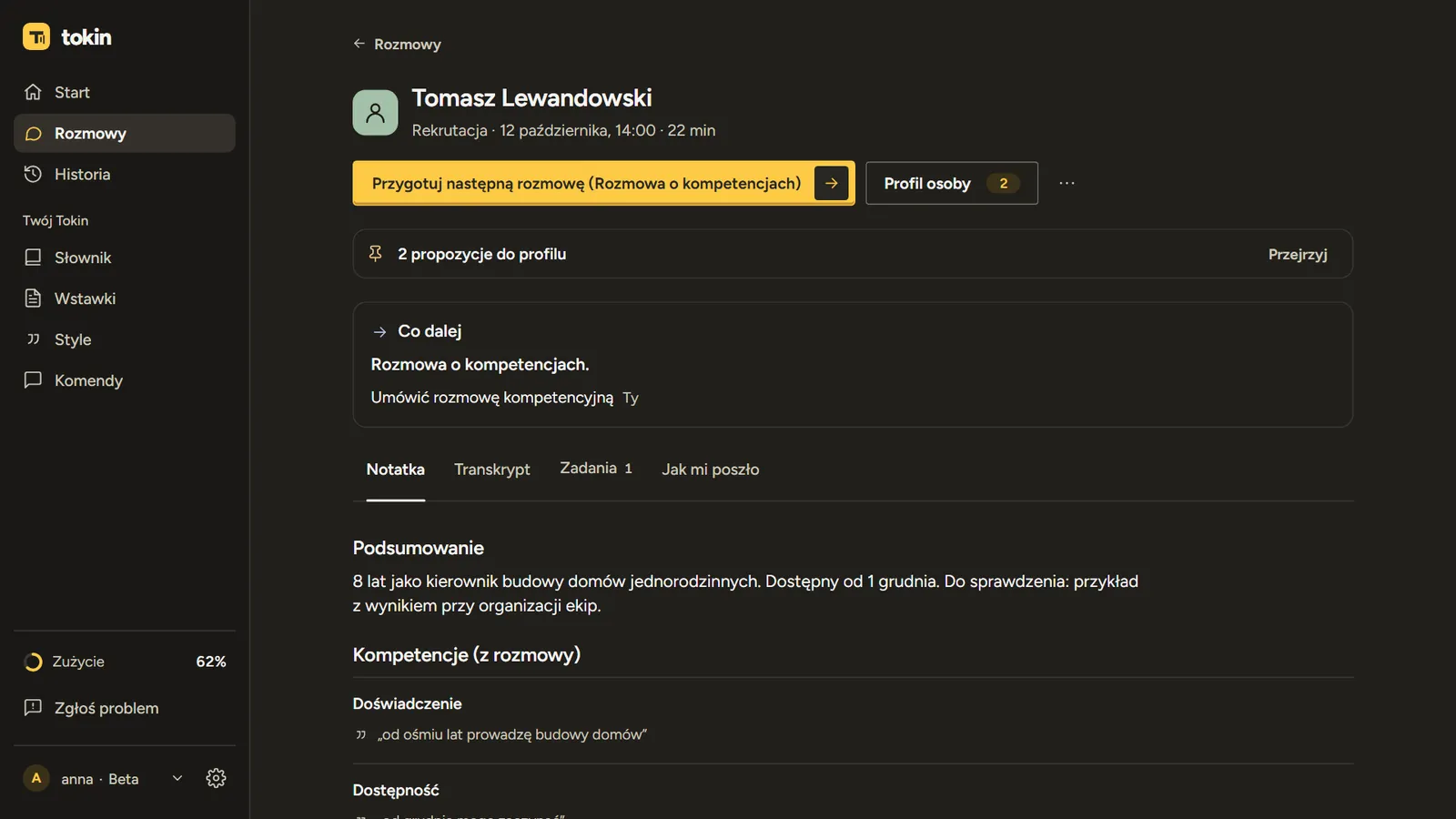Click Przejrzyj to review profile suggestions
Image resolution: width=1456 pixels, height=819 pixels.
pos(1298,254)
